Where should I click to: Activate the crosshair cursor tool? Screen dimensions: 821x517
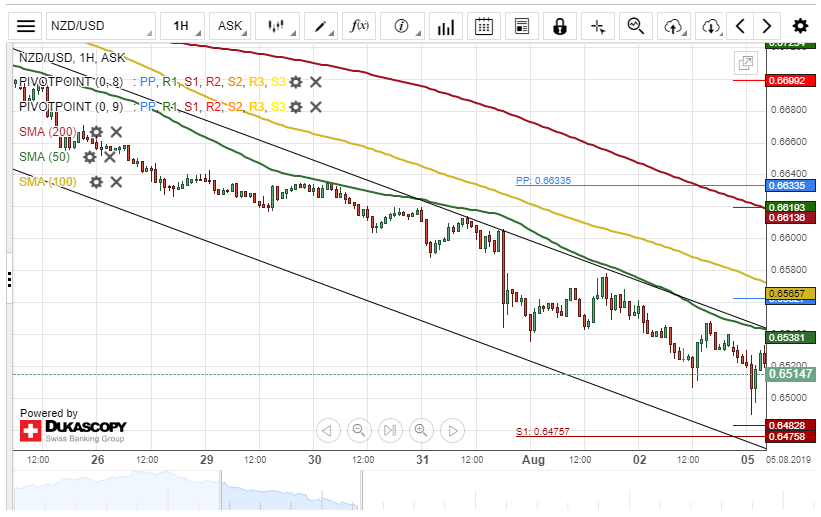tap(598, 26)
